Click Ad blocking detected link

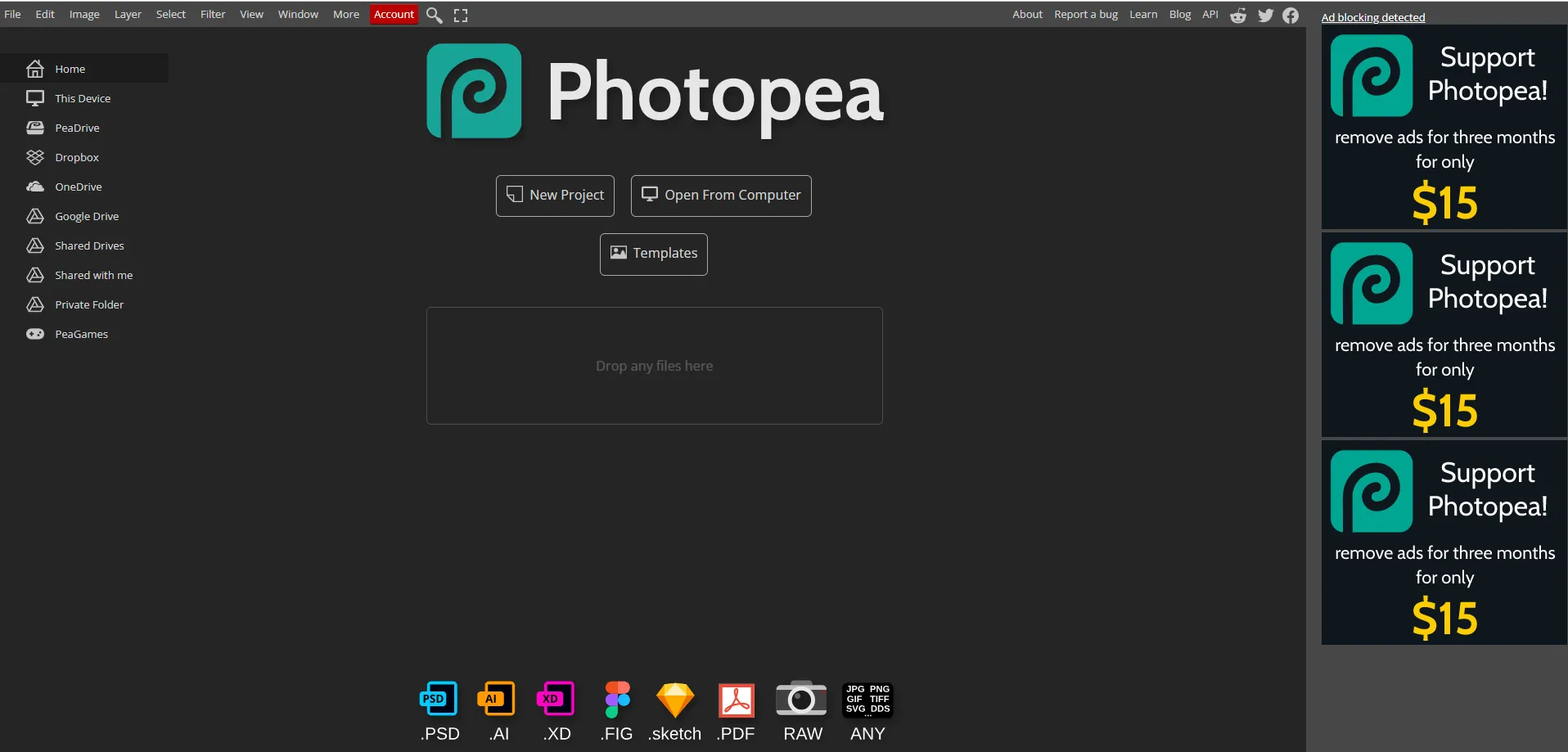point(1373,17)
